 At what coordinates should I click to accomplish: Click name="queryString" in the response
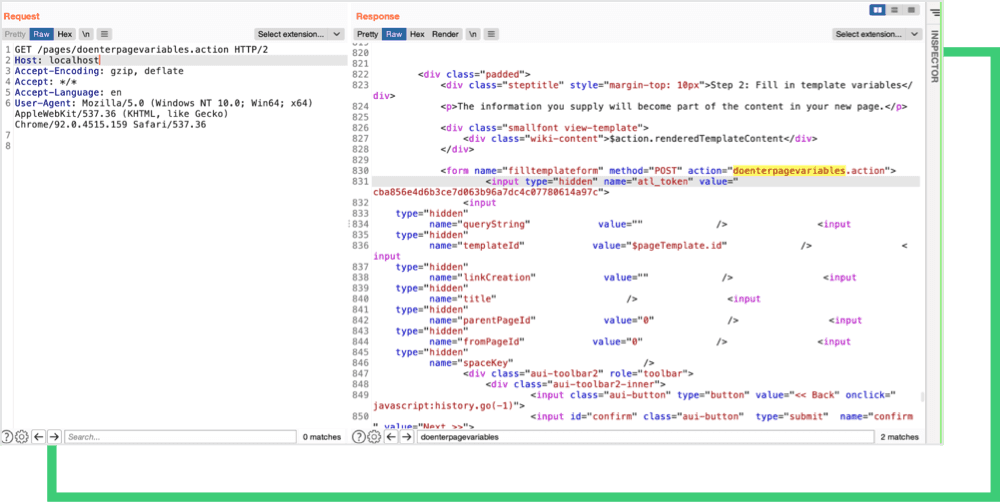480,224
